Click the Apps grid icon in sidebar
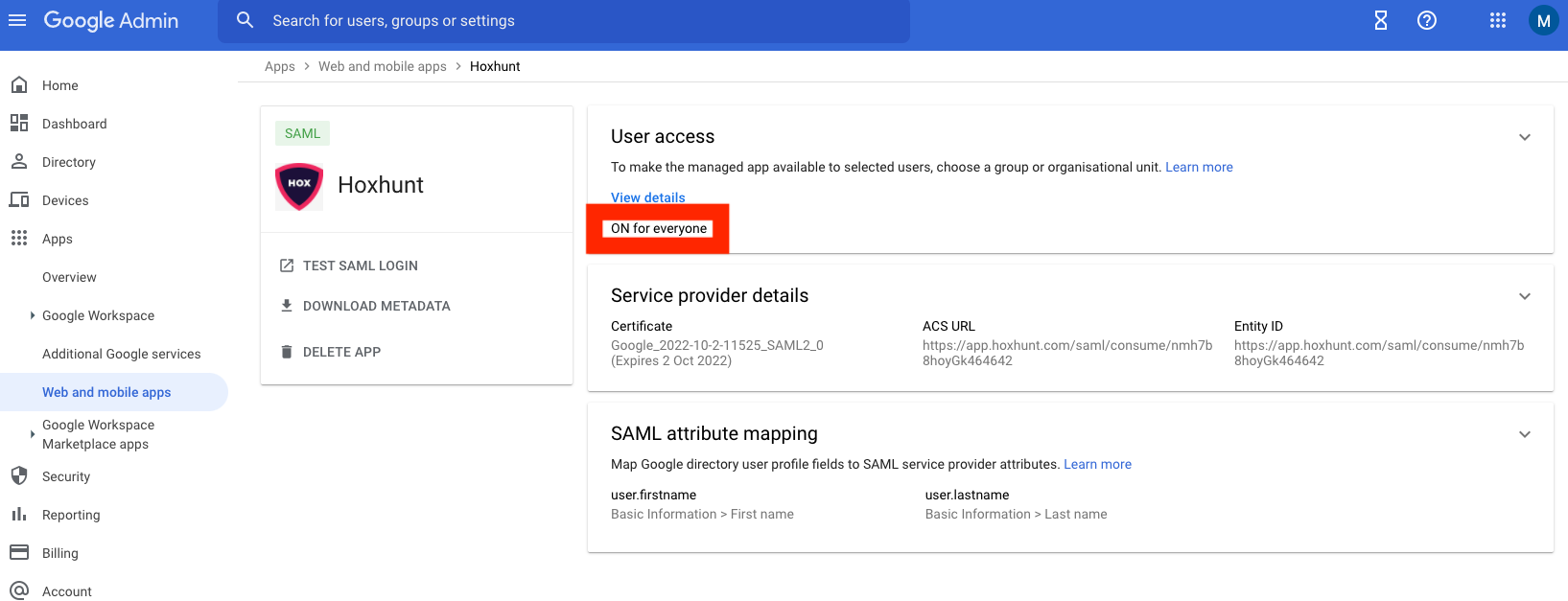Screen dimensions: 1568x601 19,239
